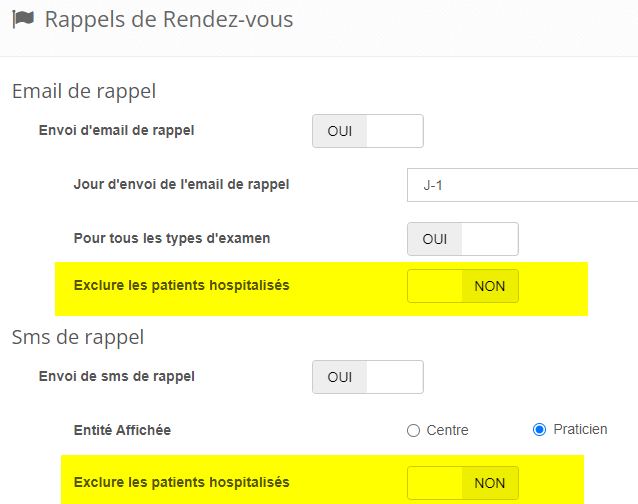Viewport: 638px width, 504px height.
Task: Click the Sms de rappel section heading
Action: point(78,337)
